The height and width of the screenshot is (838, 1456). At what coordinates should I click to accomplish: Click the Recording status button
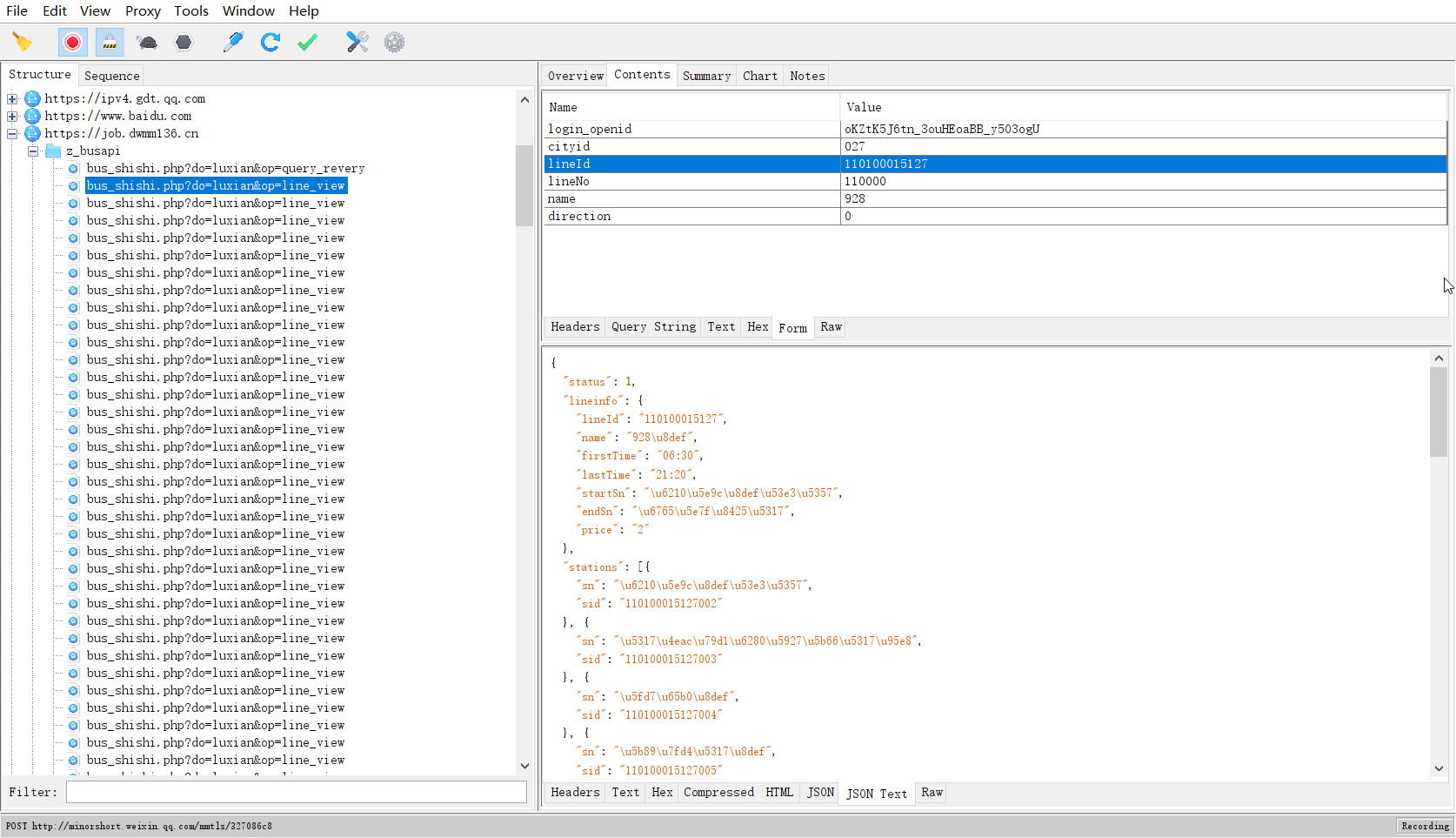pyautogui.click(x=1425, y=826)
